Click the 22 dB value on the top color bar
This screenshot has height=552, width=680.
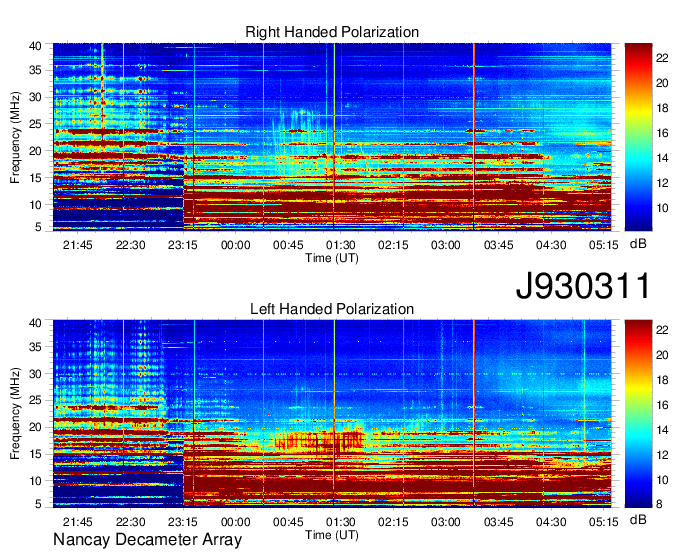pyautogui.click(x=662, y=58)
